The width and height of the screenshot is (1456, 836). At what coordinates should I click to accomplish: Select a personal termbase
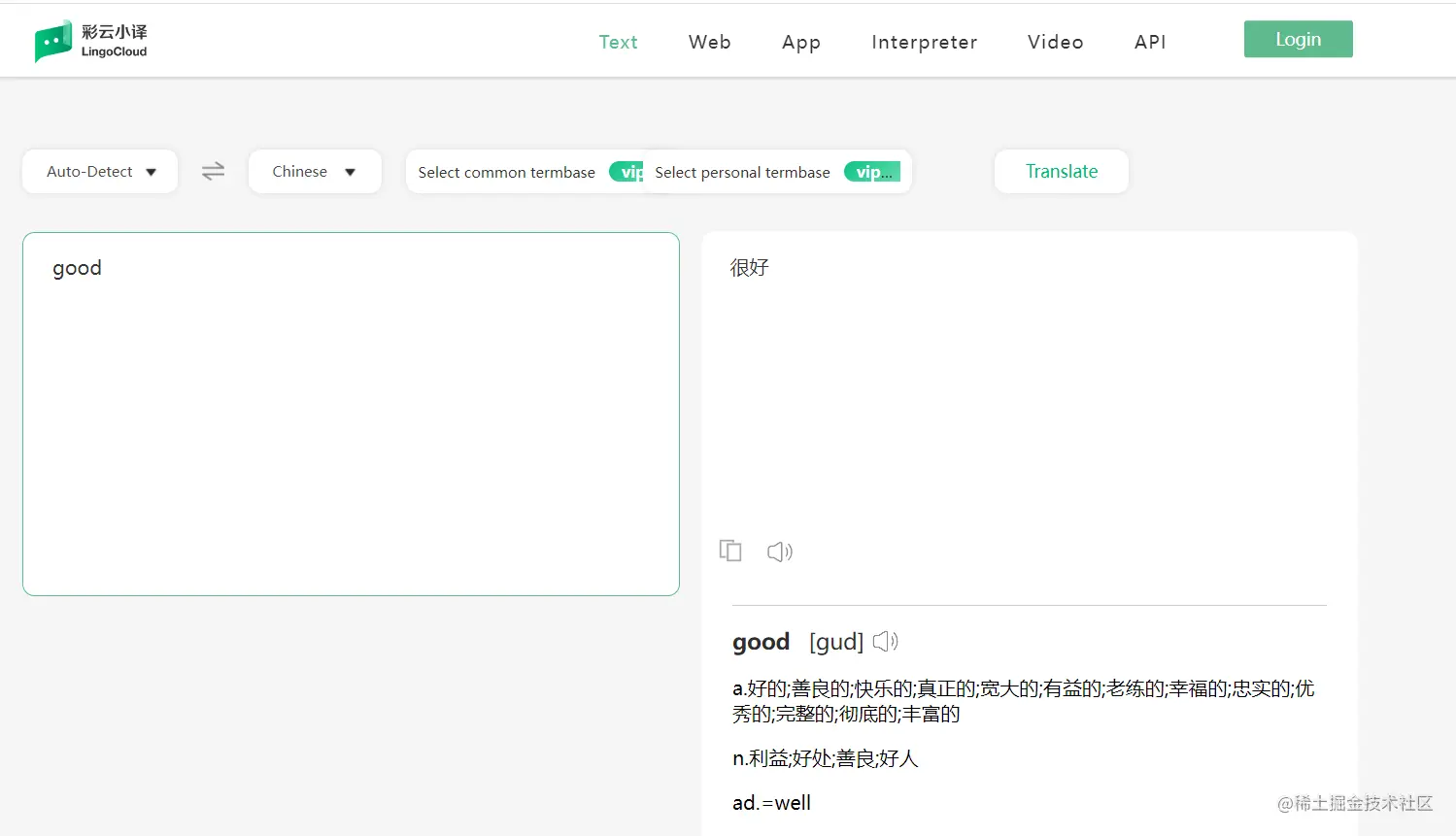[742, 172]
